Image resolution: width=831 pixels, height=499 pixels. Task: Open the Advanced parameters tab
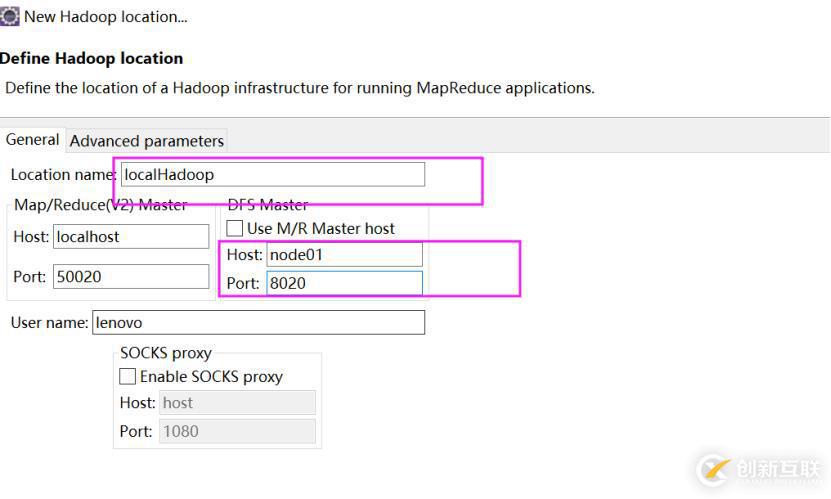point(147,141)
